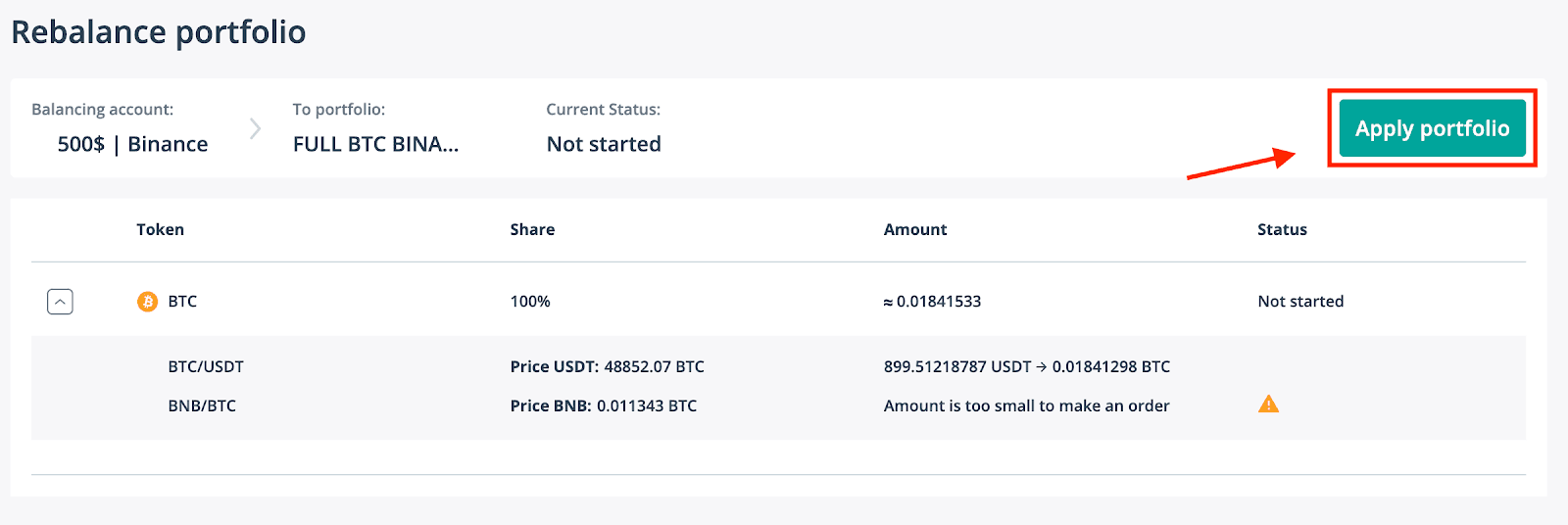Click the Status column header
The height and width of the screenshot is (525, 1568).
(1282, 229)
